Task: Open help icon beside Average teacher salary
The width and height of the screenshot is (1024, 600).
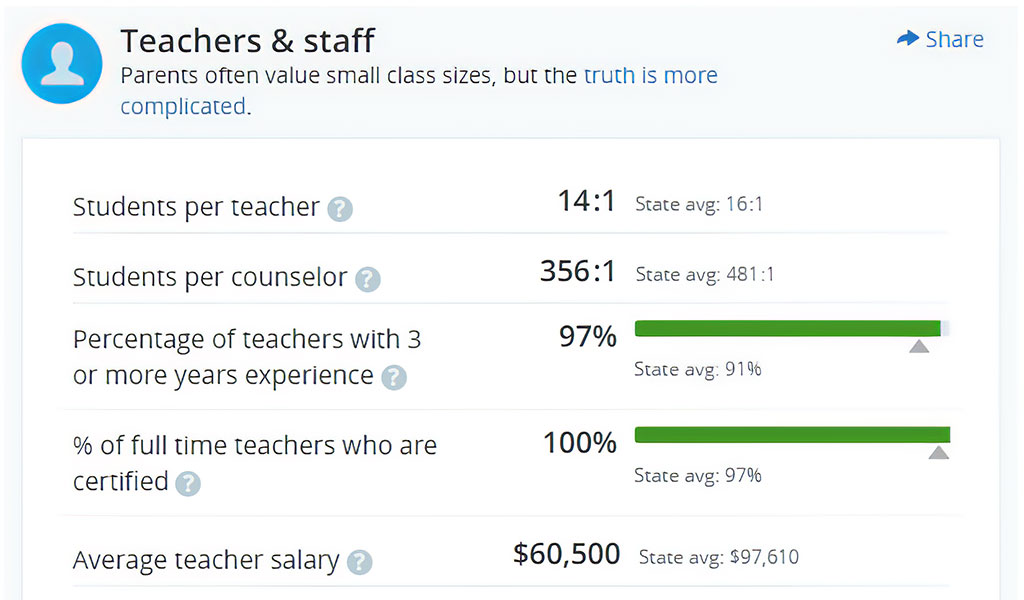Action: point(360,562)
